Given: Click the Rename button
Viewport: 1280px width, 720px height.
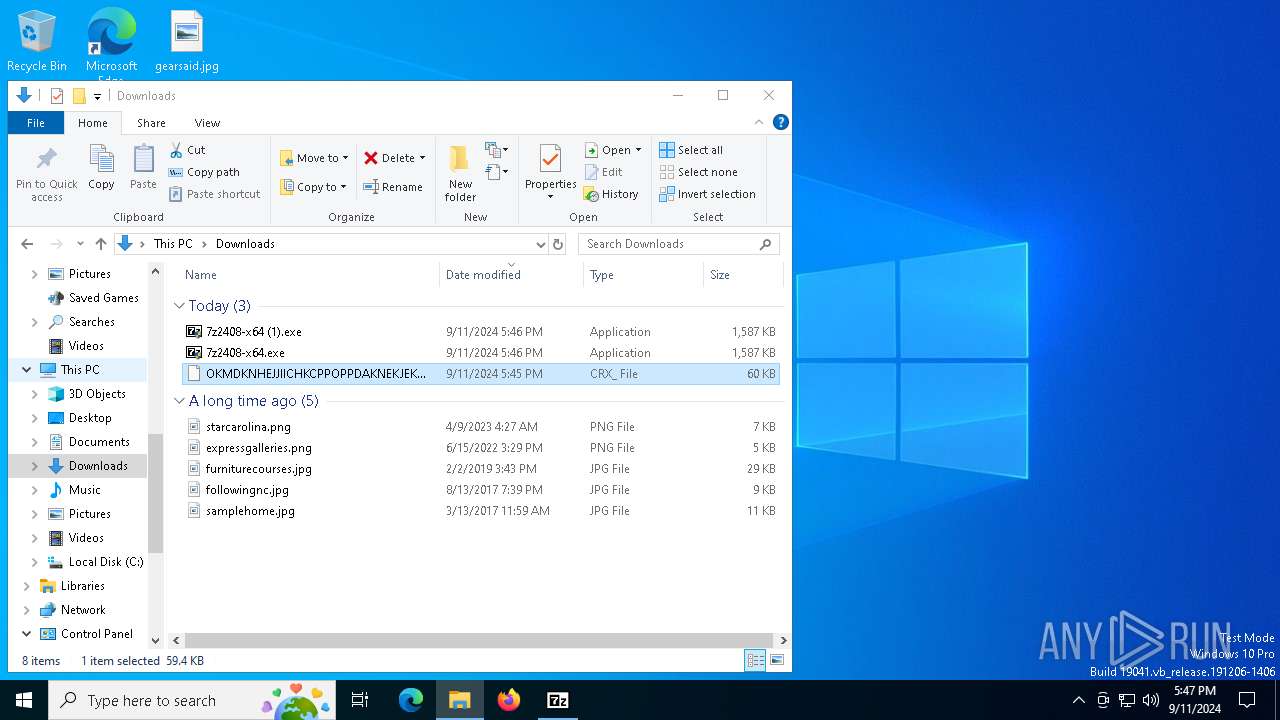Looking at the screenshot, I should tap(393, 187).
